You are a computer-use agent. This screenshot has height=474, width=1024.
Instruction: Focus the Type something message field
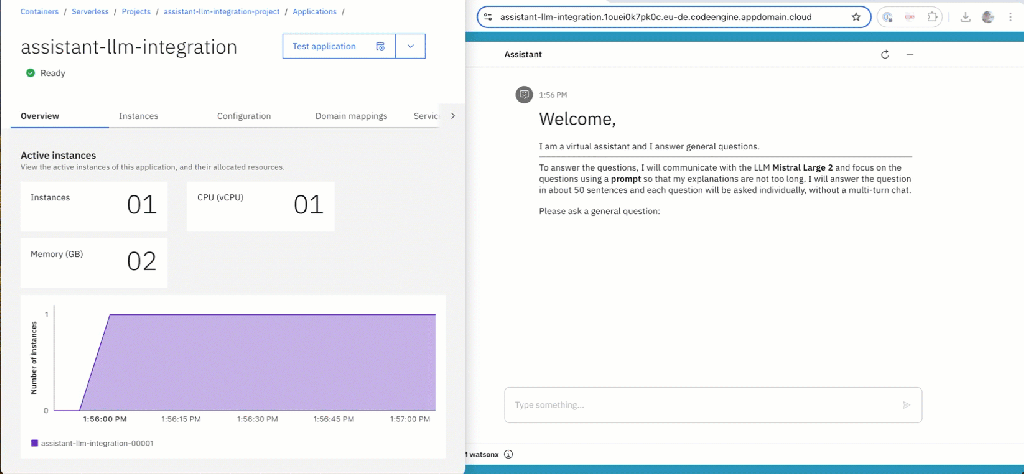pyautogui.click(x=700, y=405)
